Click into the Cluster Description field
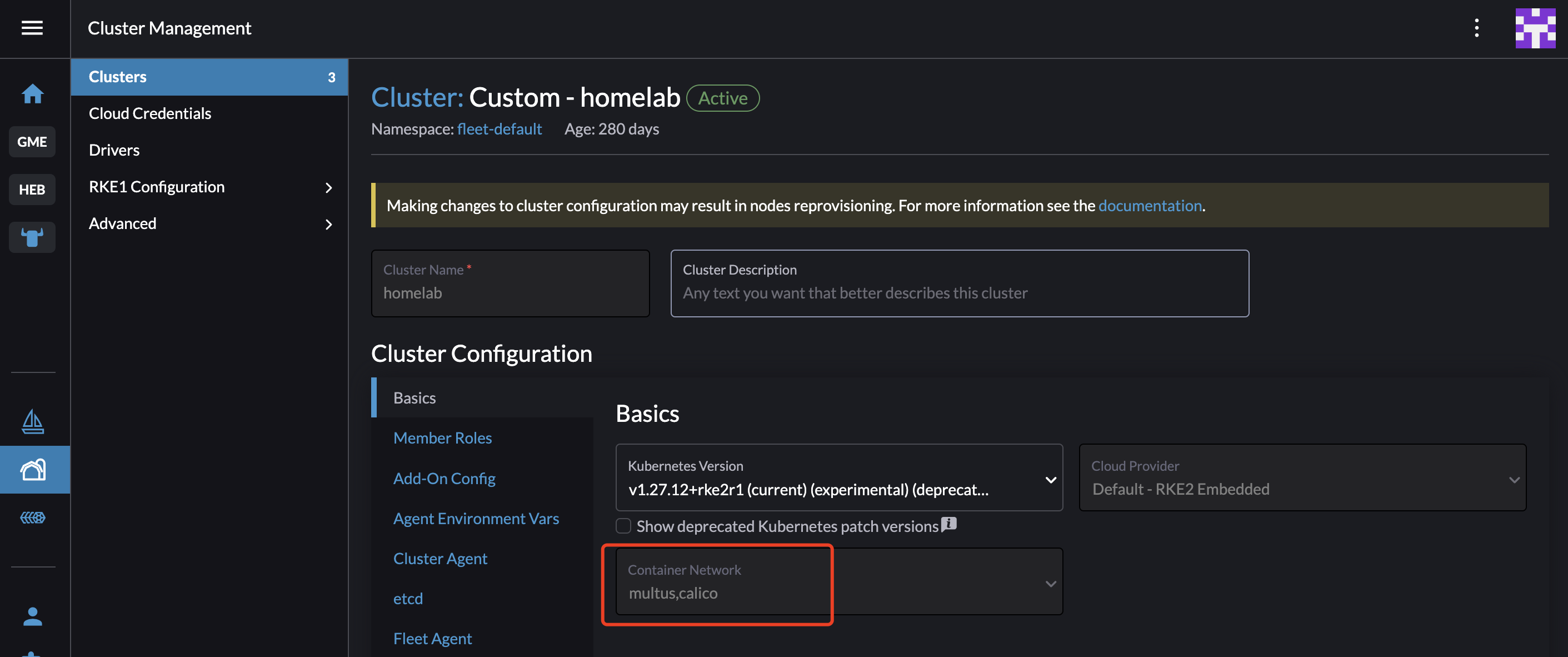Screen dimensions: 1568x657 click(x=960, y=283)
